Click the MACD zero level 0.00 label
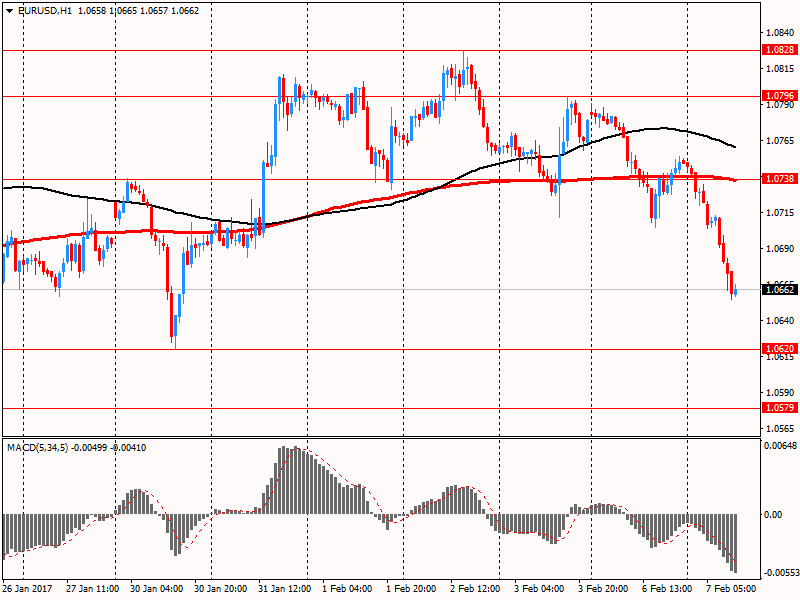The width and height of the screenshot is (800, 600). tap(773, 514)
